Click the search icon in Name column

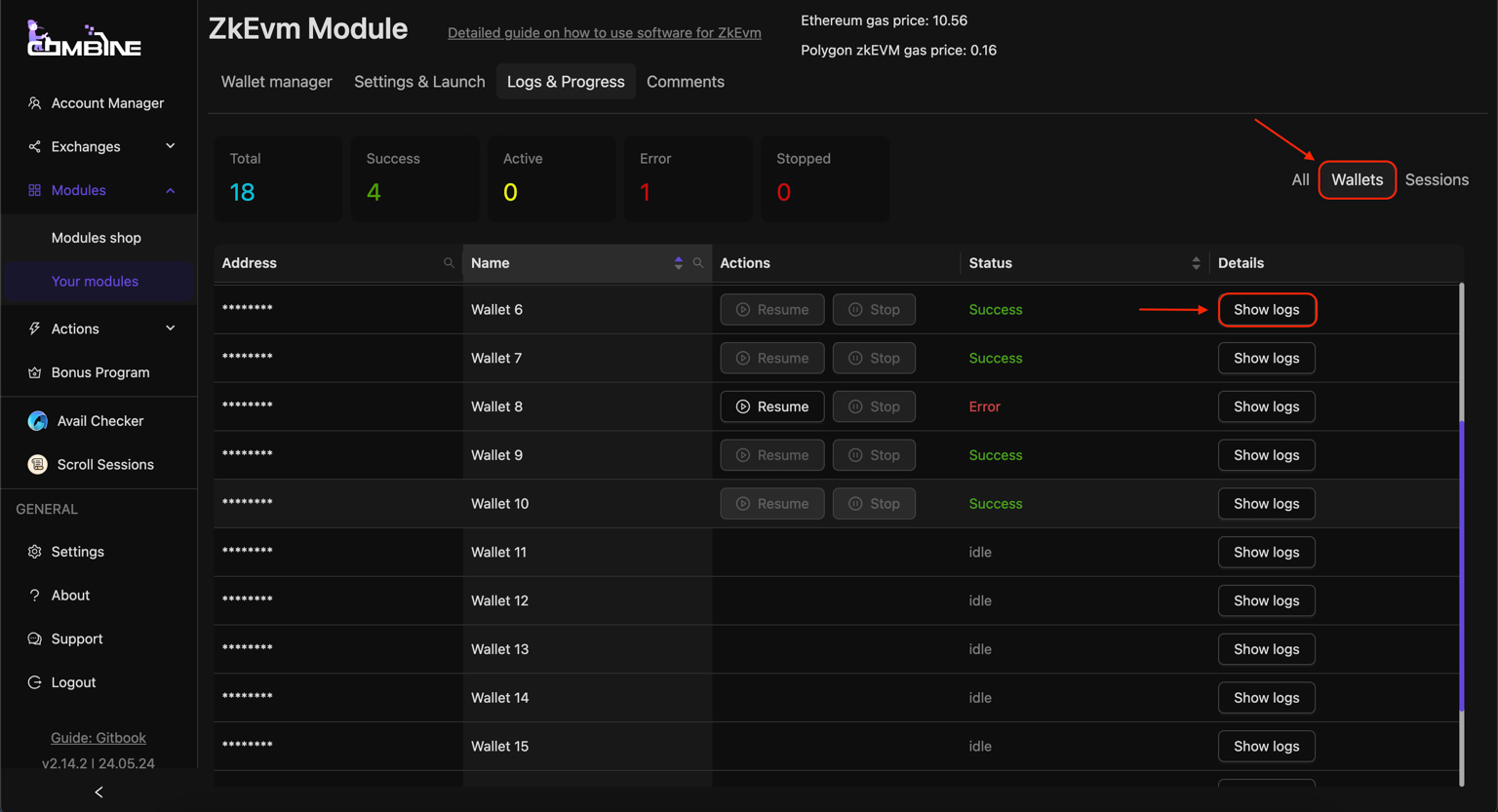698,263
